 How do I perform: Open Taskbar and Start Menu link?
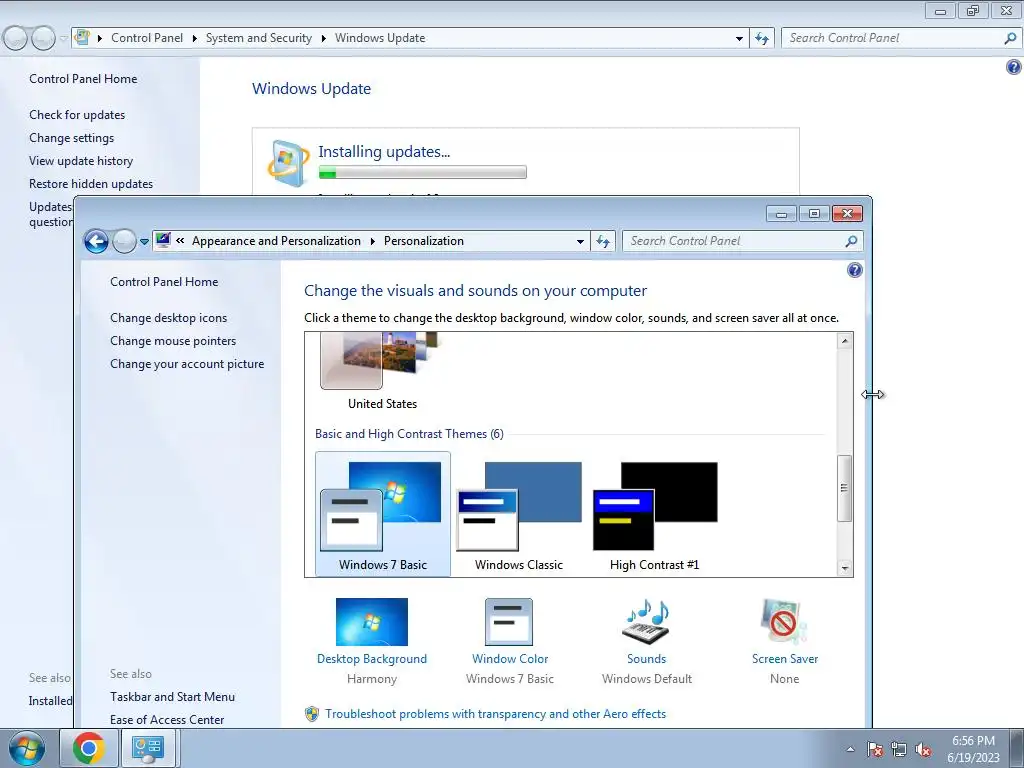pos(172,697)
